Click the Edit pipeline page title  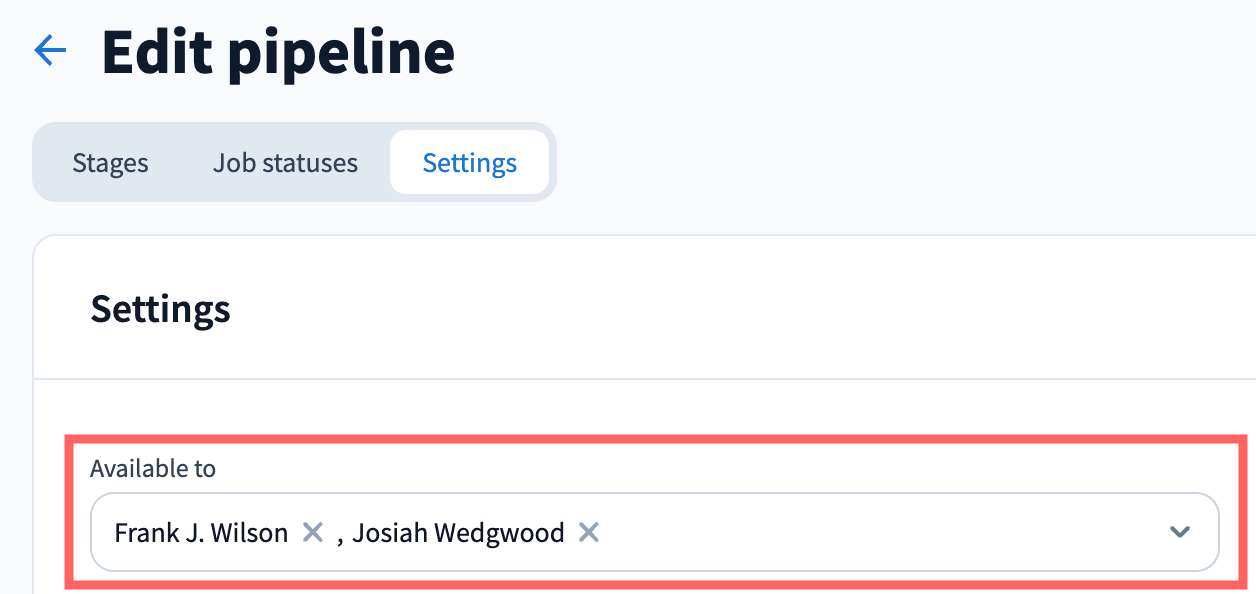tap(278, 52)
